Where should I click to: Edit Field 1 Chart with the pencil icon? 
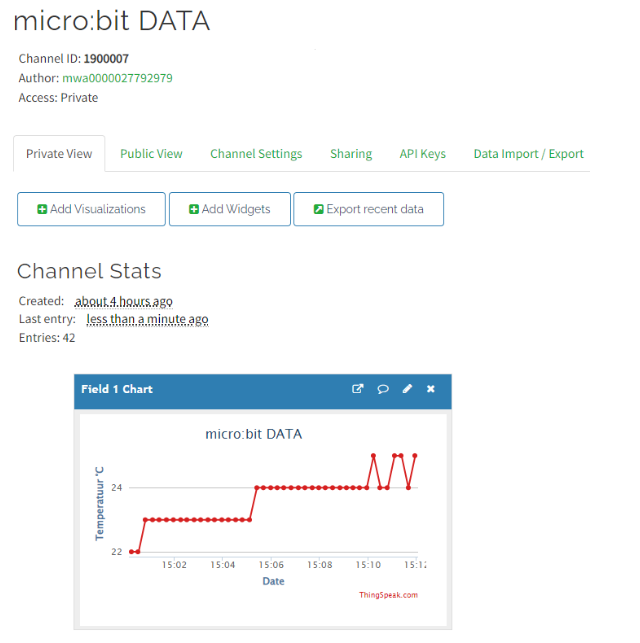coord(407,389)
